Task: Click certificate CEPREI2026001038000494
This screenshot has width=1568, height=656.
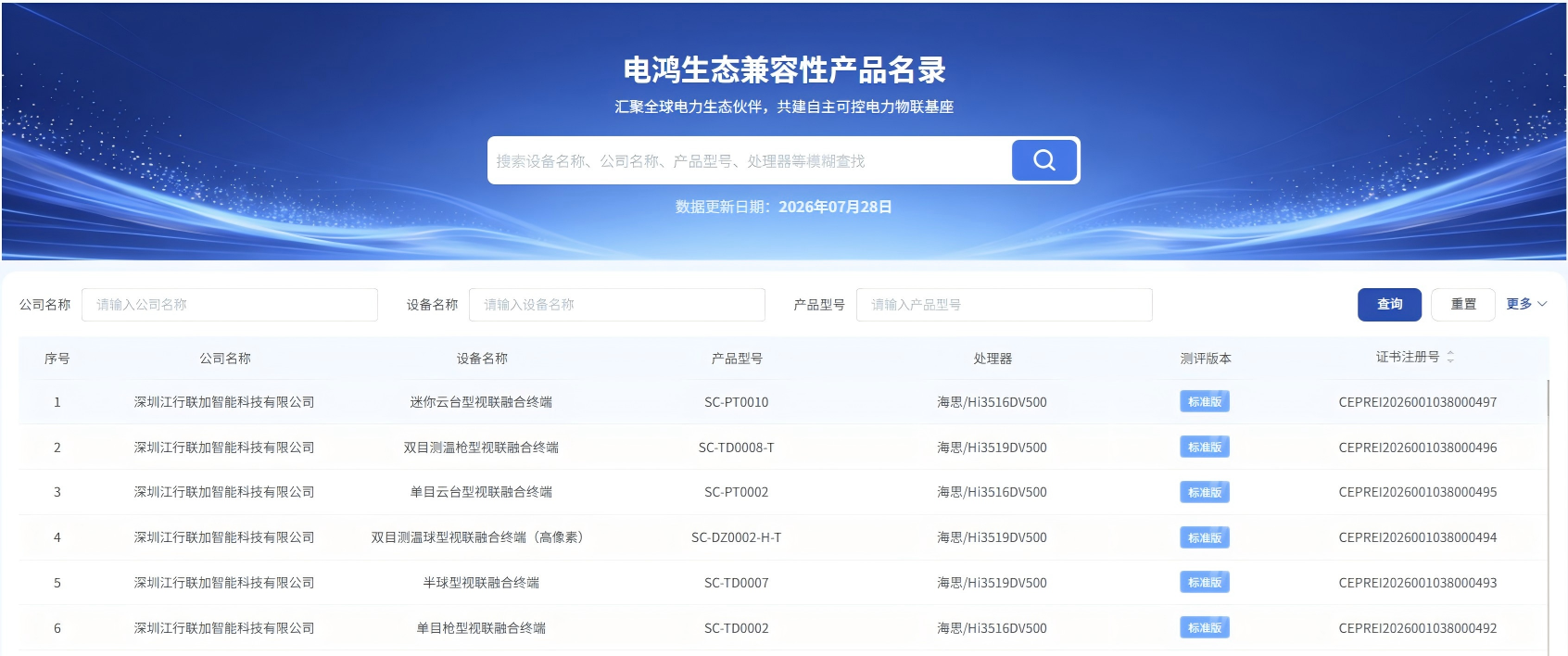Action: [x=1418, y=537]
